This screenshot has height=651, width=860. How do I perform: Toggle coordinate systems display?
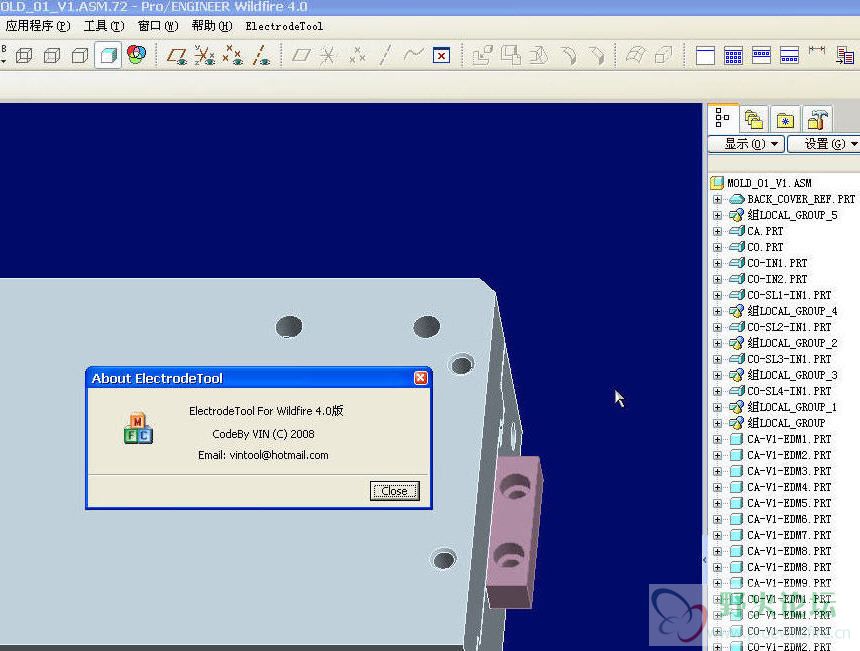tap(261, 55)
